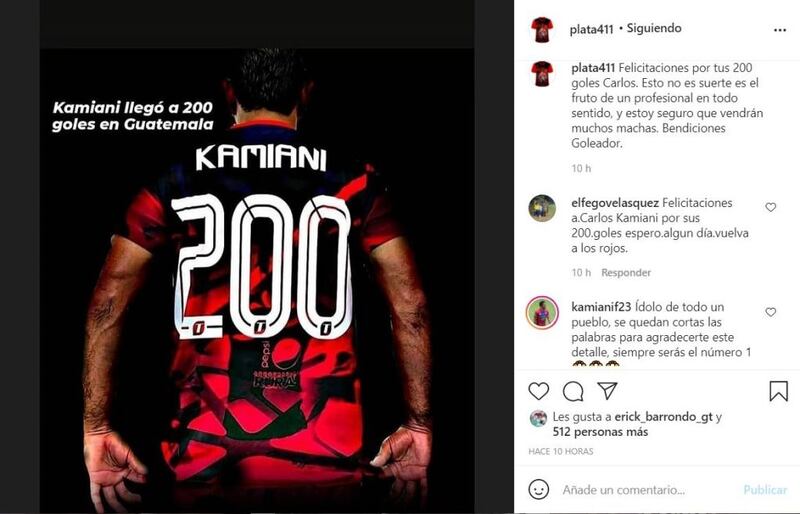Reply via Responder under elfegovelasquez comment
Screen dimensions: 800x514
[626, 273]
